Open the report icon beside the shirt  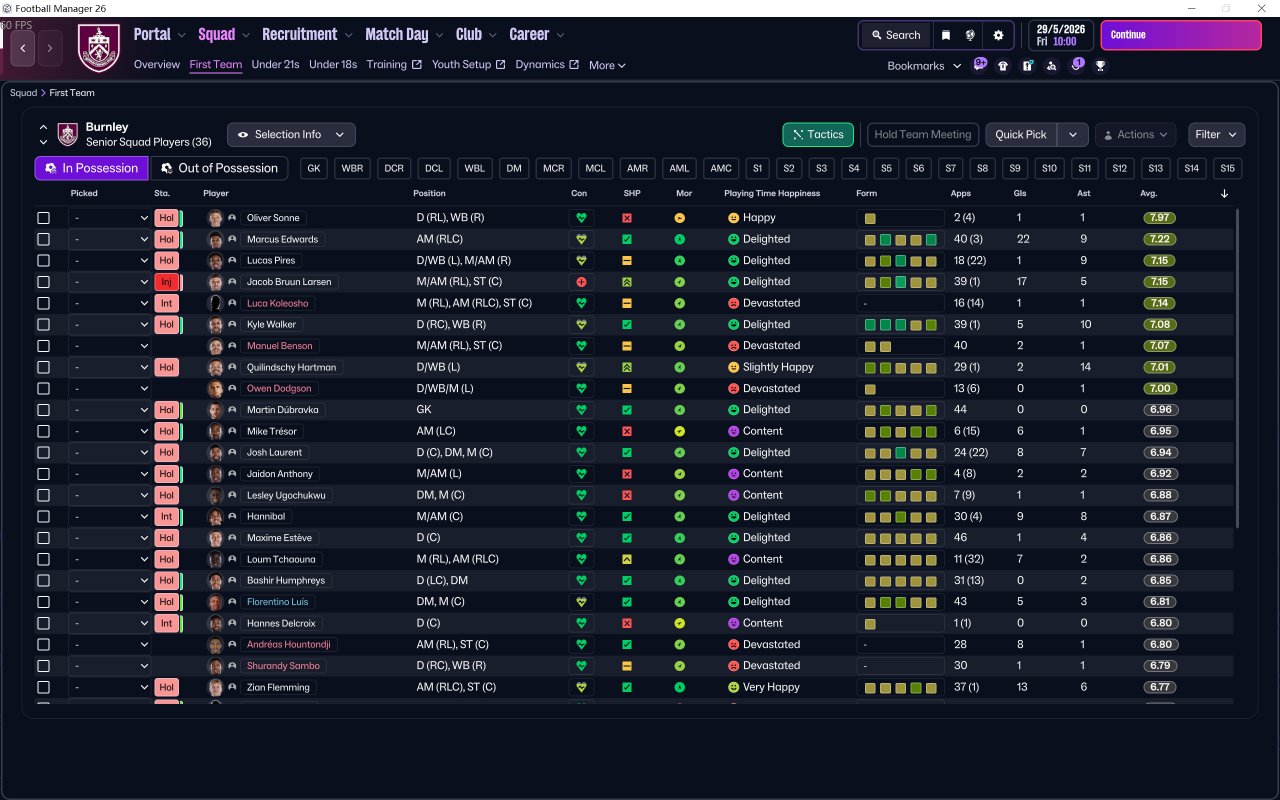pyautogui.click(x=1027, y=66)
